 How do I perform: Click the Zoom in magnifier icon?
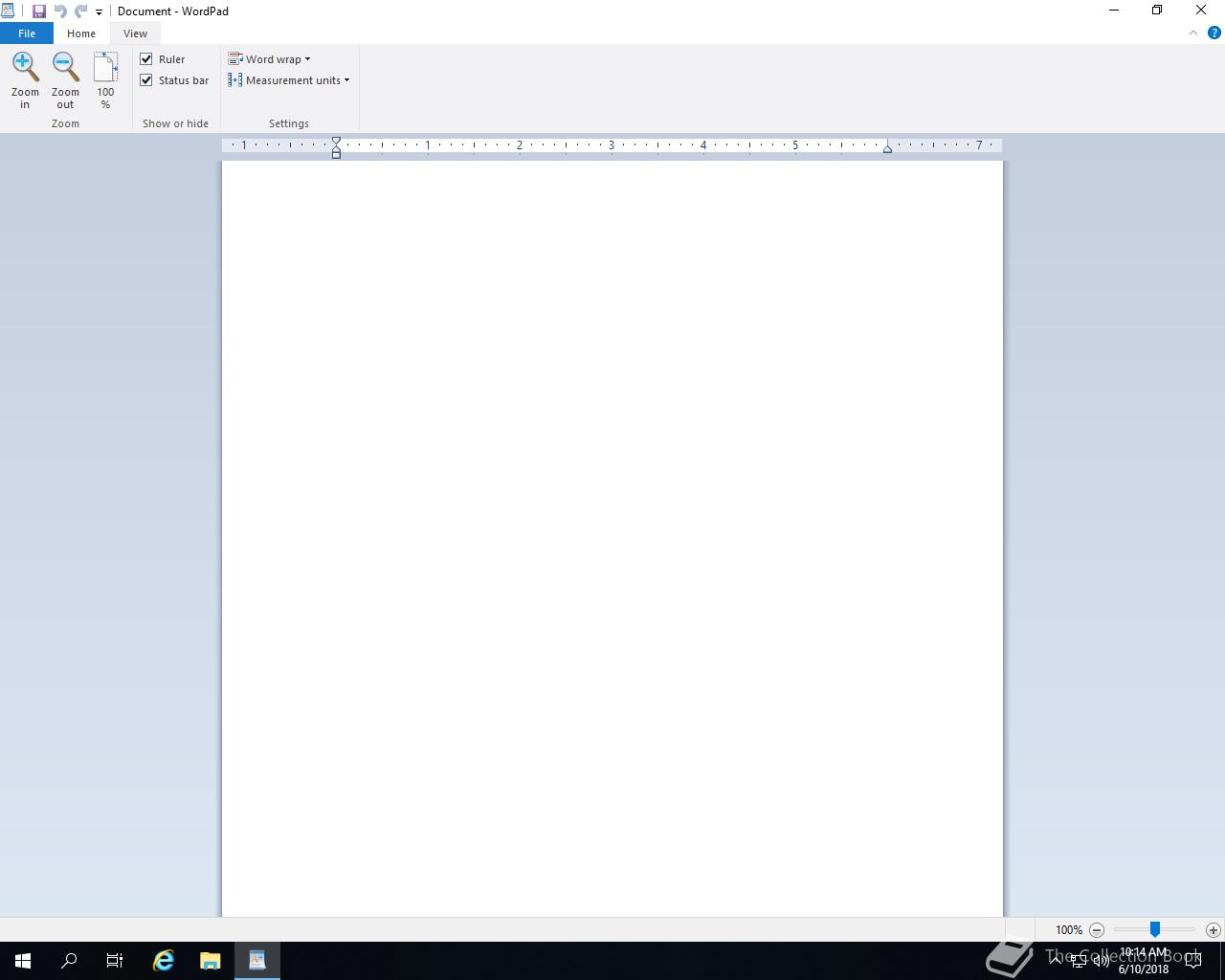(x=25, y=67)
